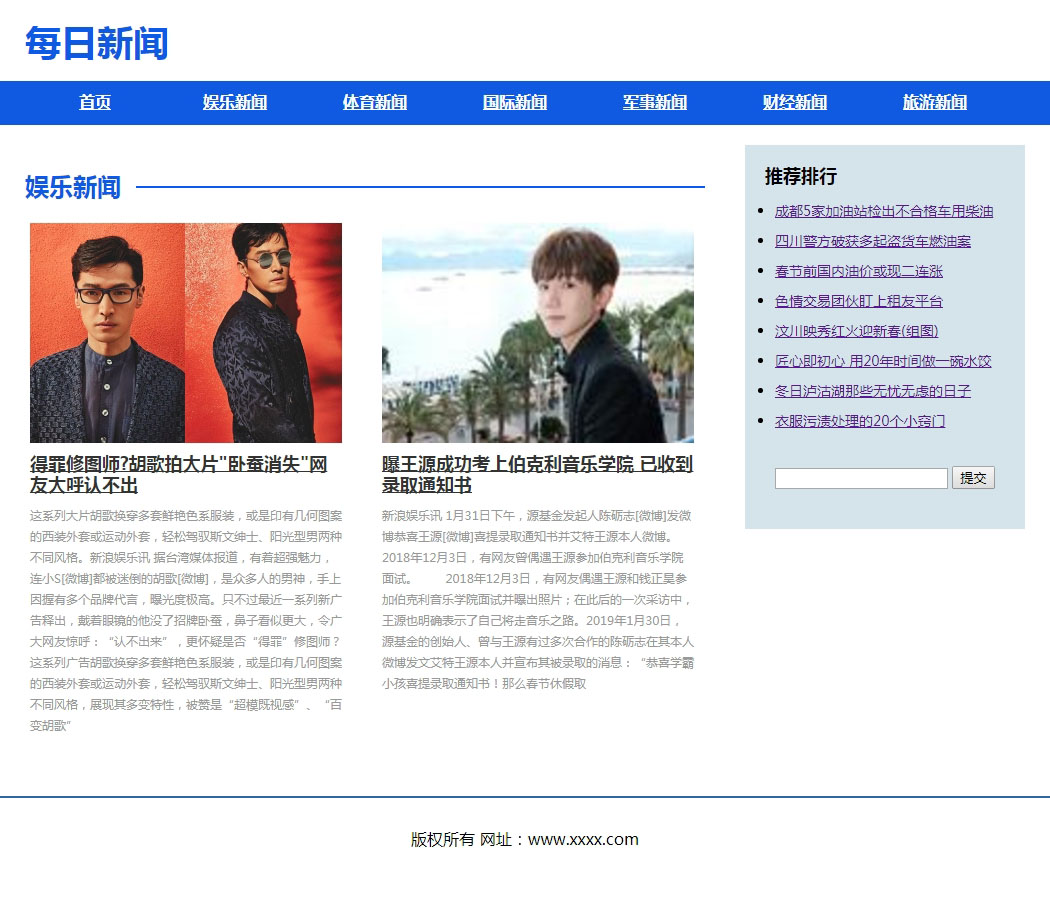Open link 成都5家加油站检出不合格车用柴油

[883, 212]
